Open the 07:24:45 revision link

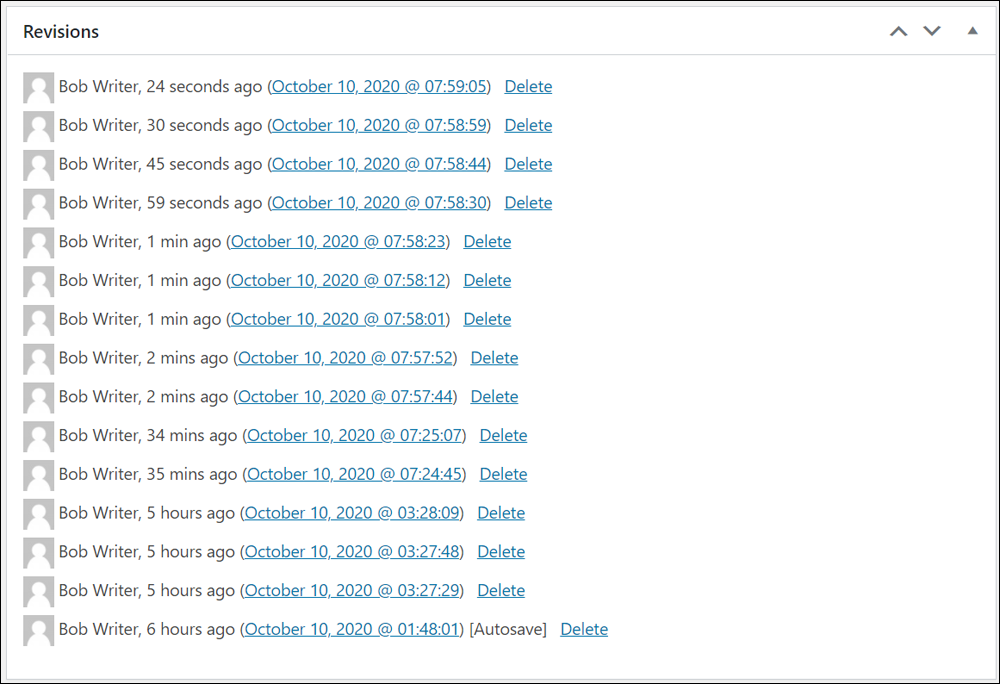[355, 474]
